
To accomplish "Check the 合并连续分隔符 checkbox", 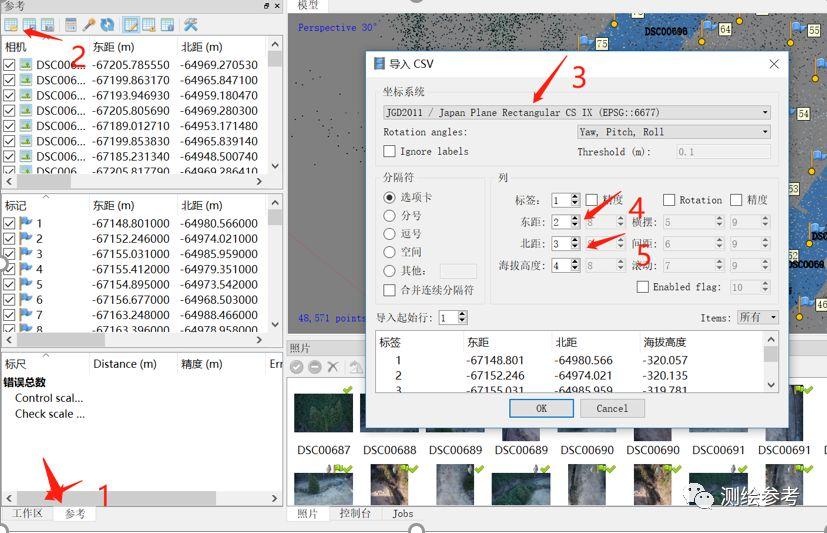I will [x=389, y=290].
